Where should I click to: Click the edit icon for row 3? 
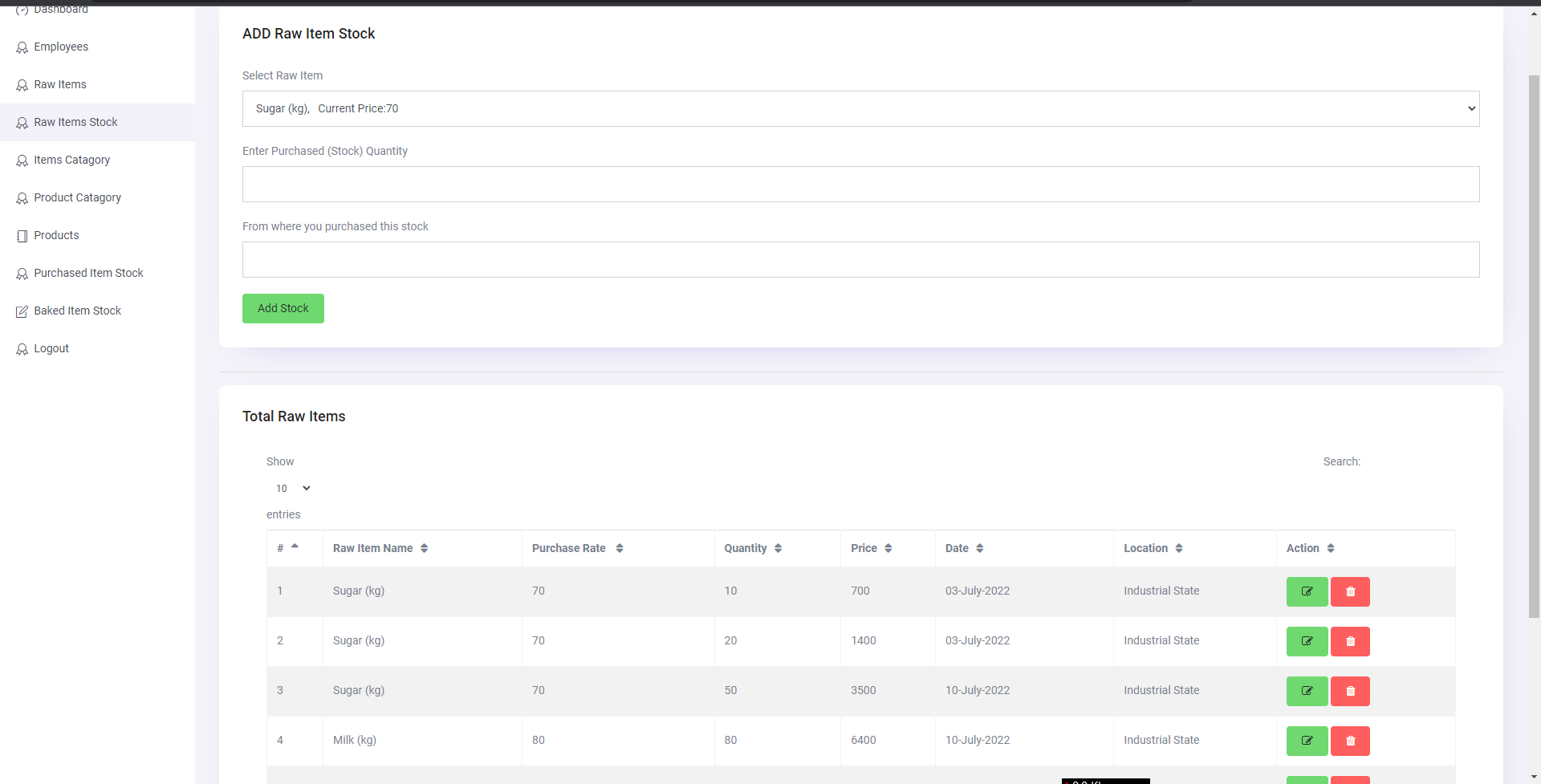[x=1307, y=691]
